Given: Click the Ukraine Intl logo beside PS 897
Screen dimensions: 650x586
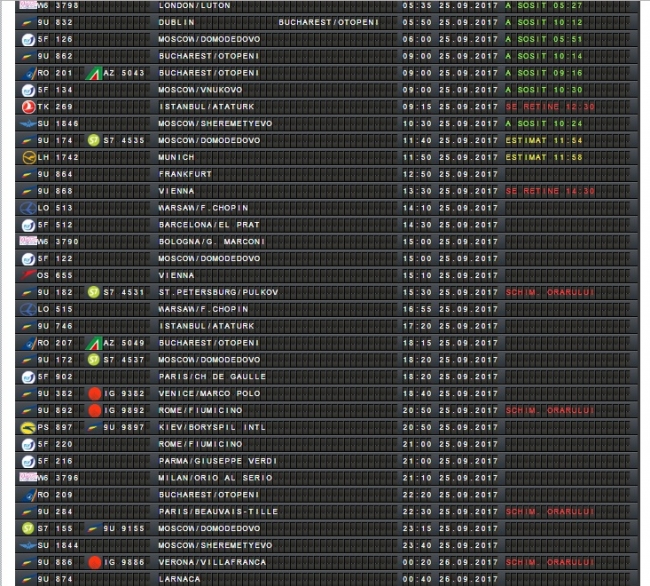Looking at the screenshot, I should (x=28, y=427).
